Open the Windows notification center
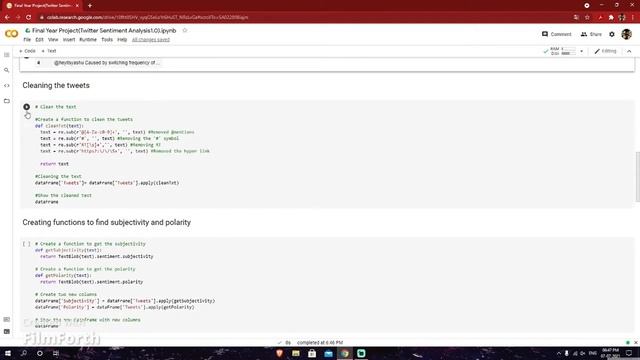 tap(629, 353)
